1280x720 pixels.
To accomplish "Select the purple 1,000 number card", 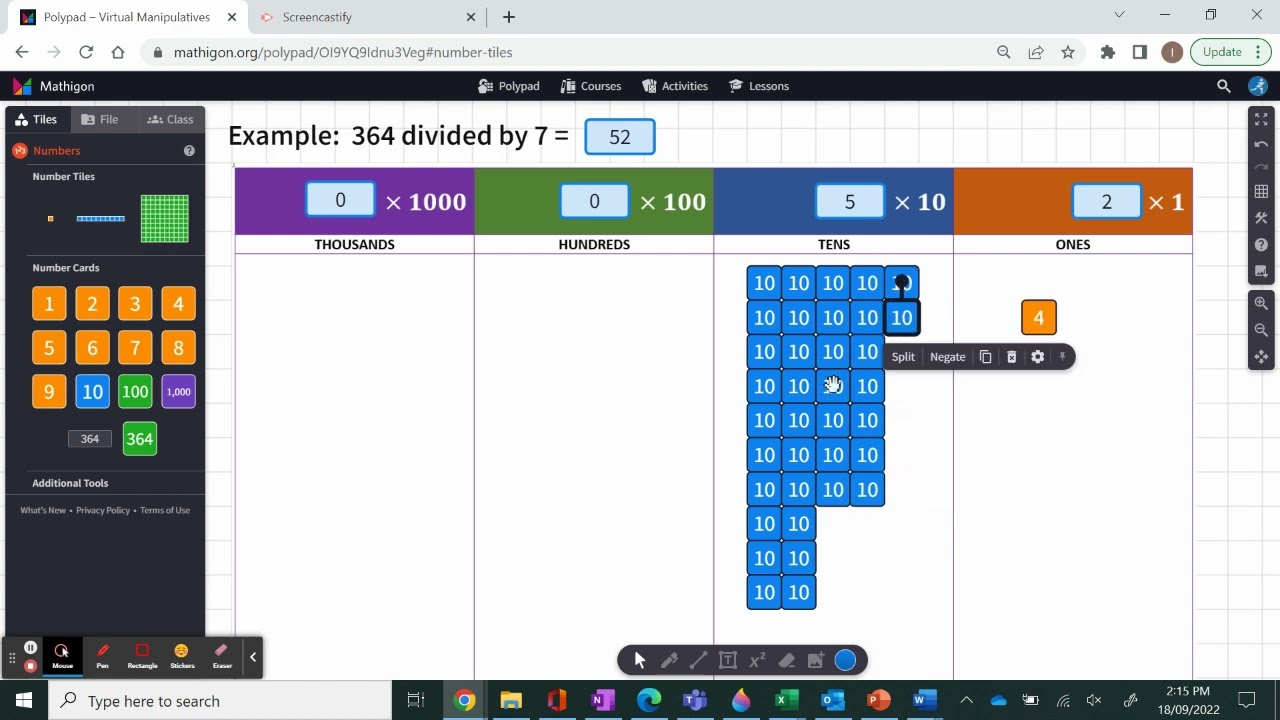I will (178, 392).
